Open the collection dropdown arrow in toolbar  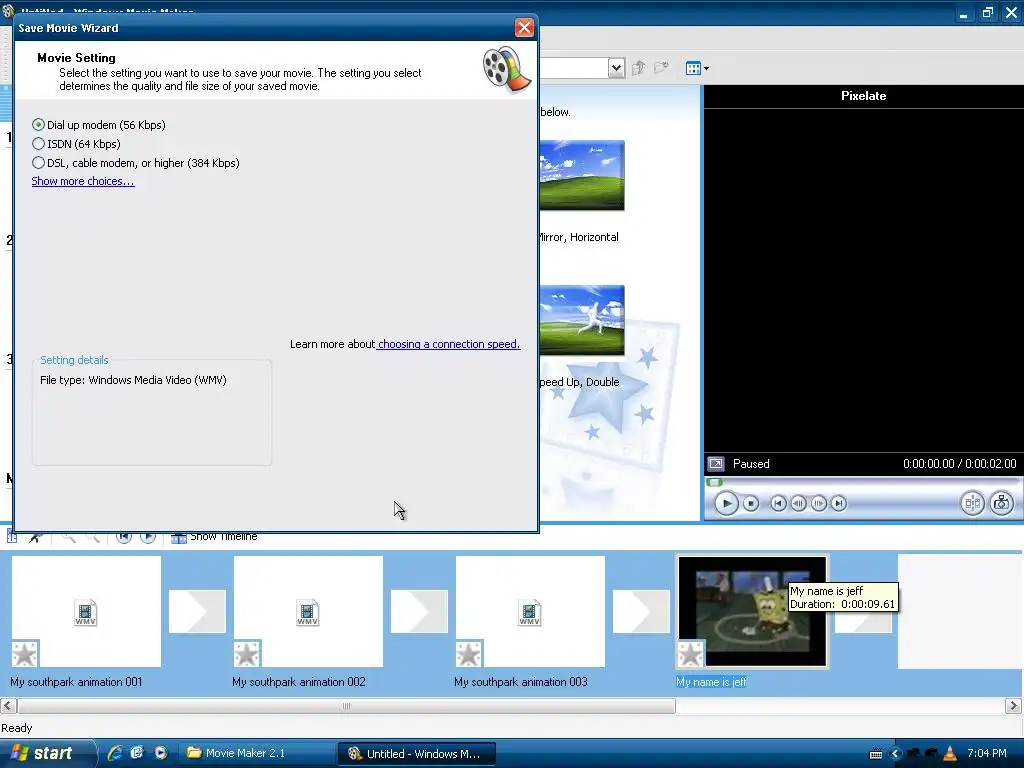tap(616, 68)
